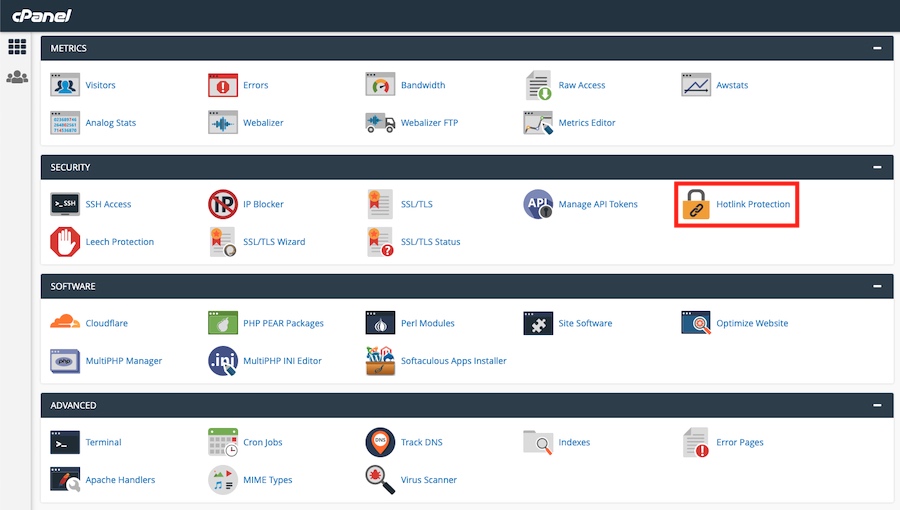Follow the Track DNS link
The height and width of the screenshot is (510, 900).
[422, 442]
